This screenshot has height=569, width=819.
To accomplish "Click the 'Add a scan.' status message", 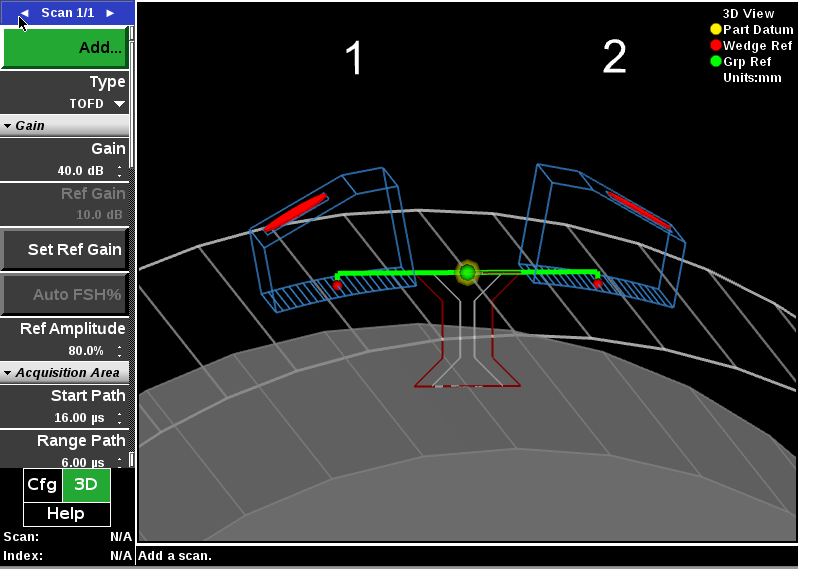I will pos(175,556).
